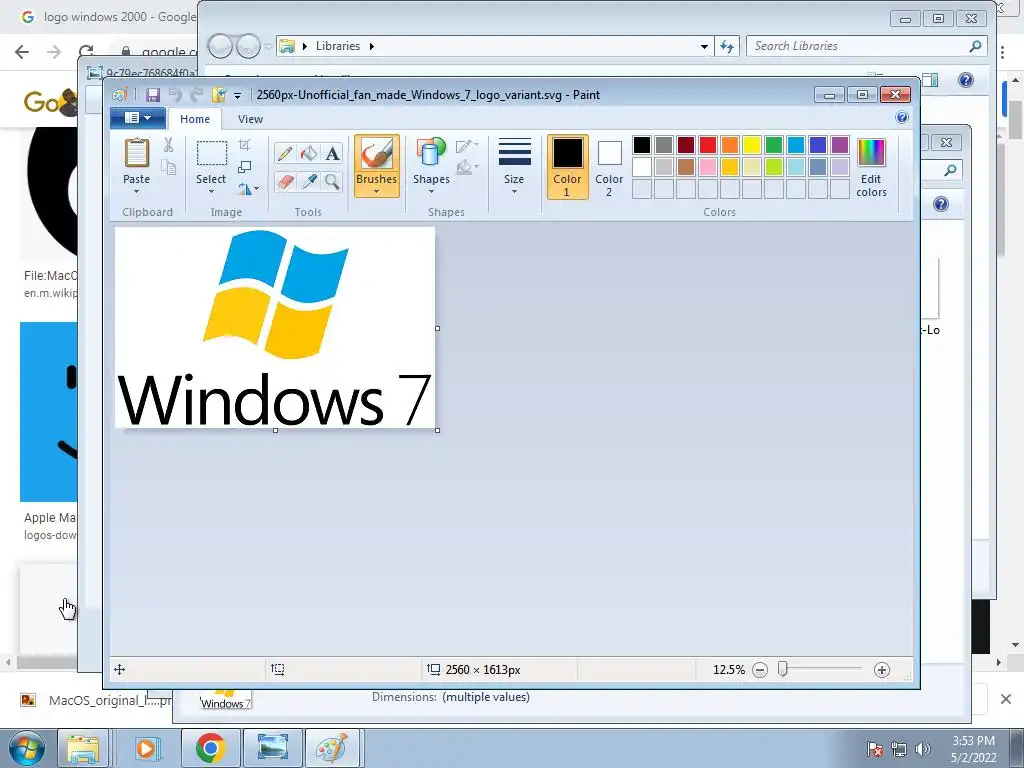
Task: Pick the pink color swatch
Action: pos(708,167)
